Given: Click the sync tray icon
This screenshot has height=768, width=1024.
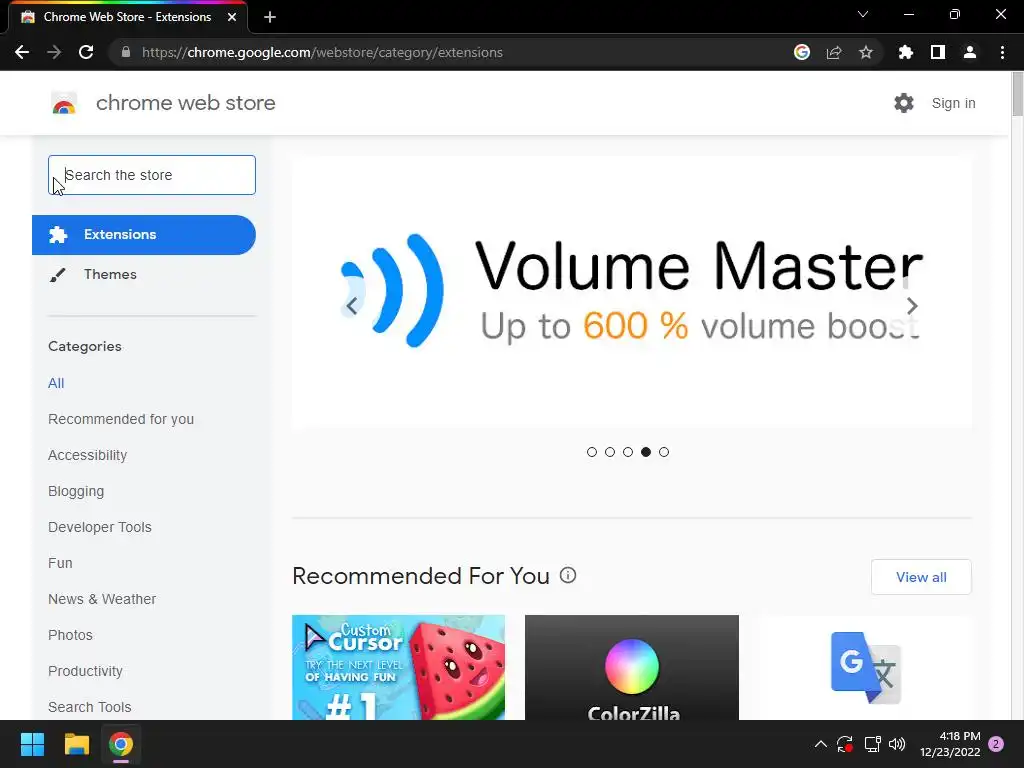Looking at the screenshot, I should click(x=845, y=744).
